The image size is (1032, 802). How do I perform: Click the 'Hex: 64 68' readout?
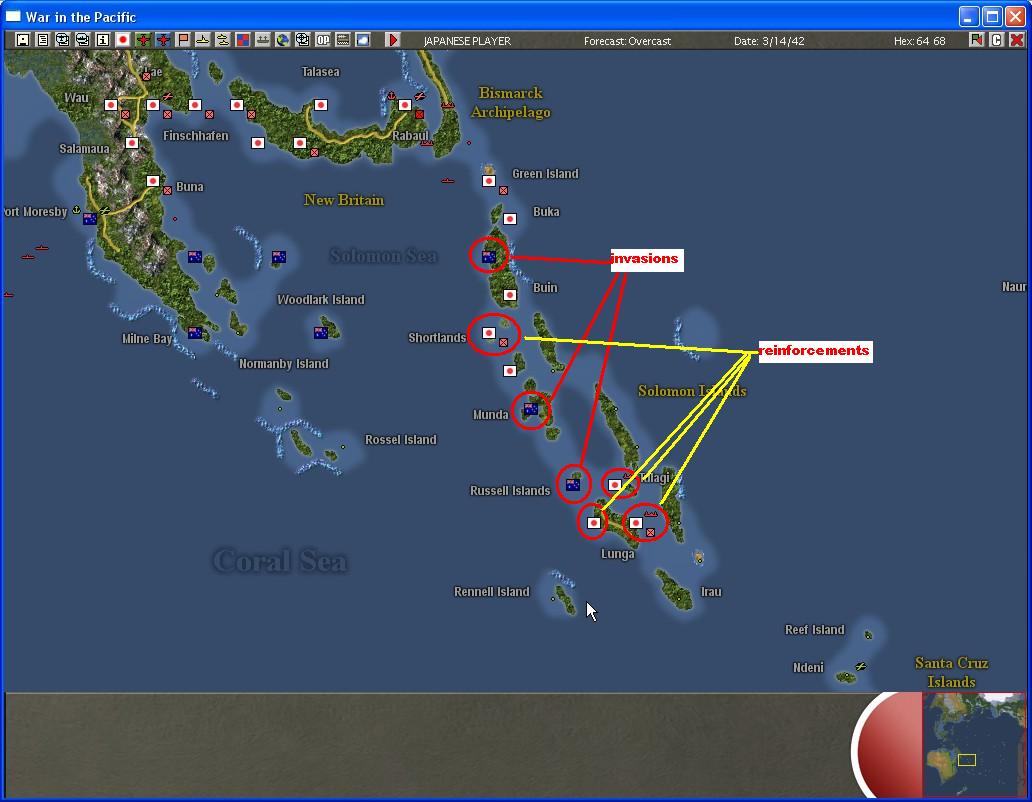(919, 41)
